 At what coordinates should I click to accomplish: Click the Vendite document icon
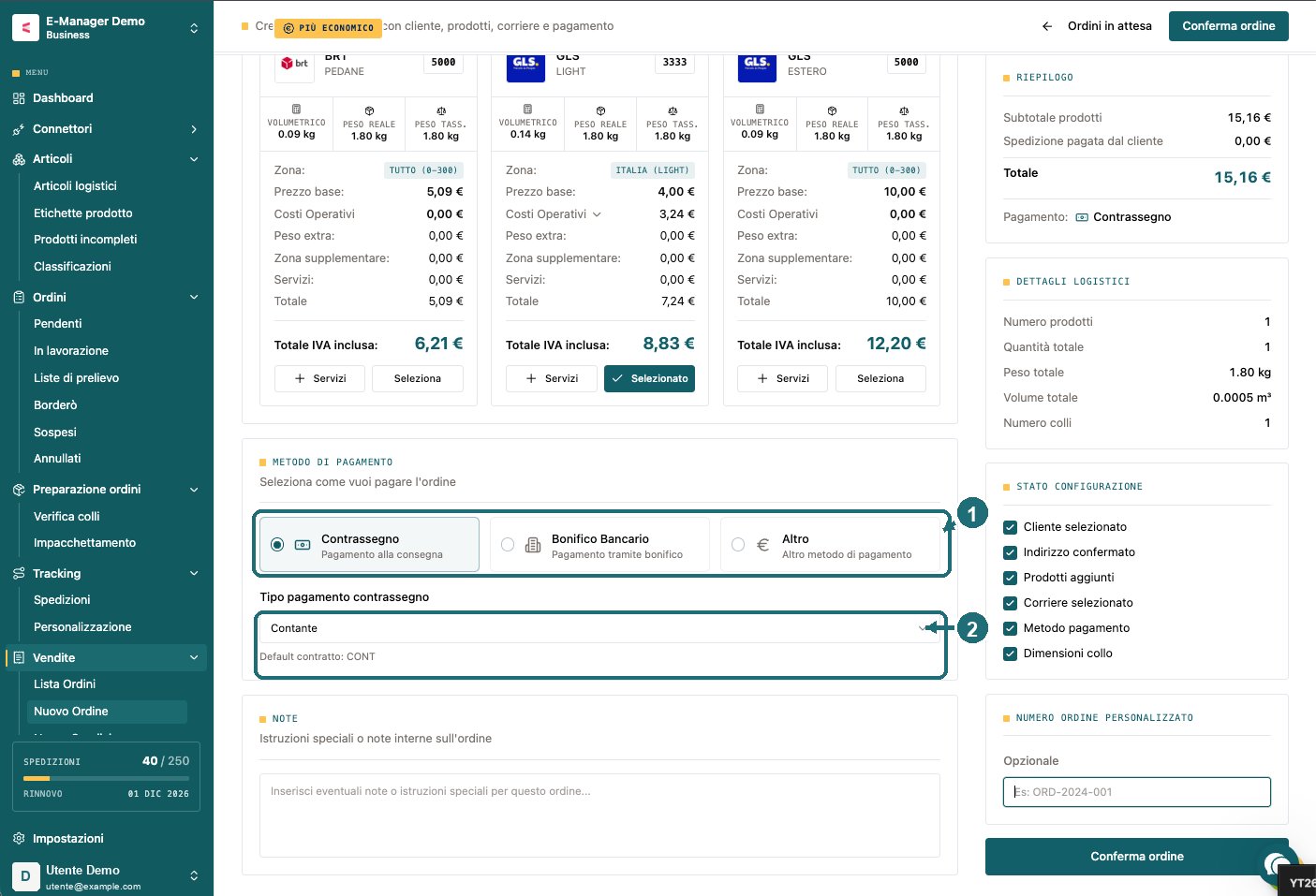point(19,658)
